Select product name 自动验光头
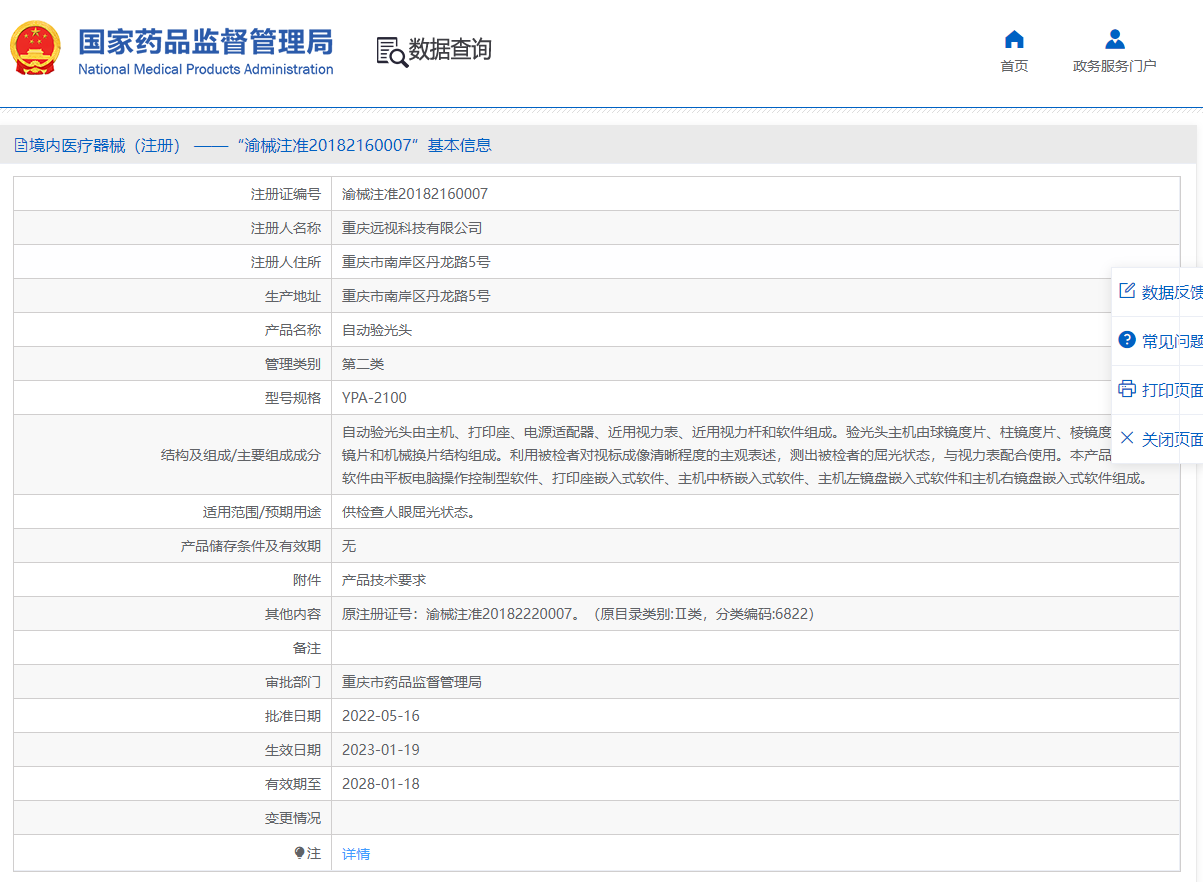This screenshot has width=1203, height=882. [x=377, y=330]
